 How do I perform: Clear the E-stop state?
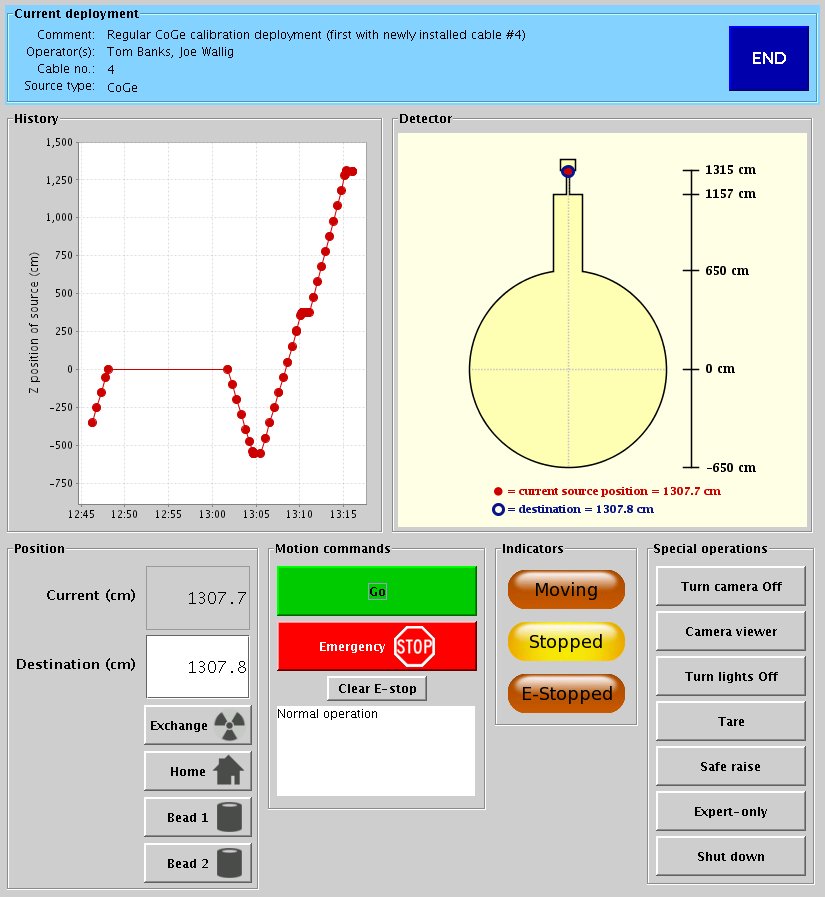click(x=377, y=689)
